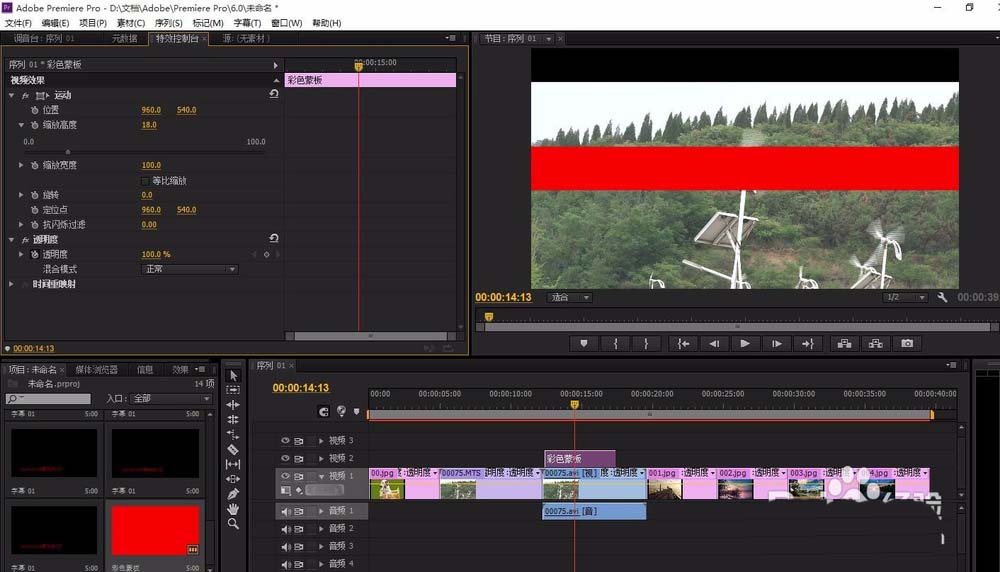The width and height of the screenshot is (1000, 572).
Task: Mute the 音频 1 track speaker
Action: point(285,511)
